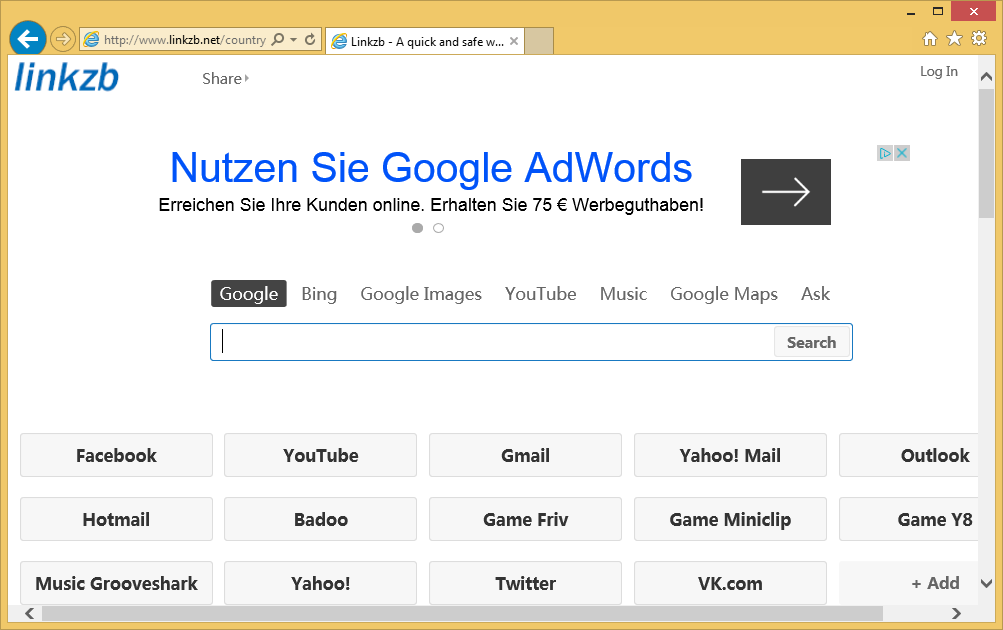This screenshot has height=630, width=1003.
Task: Open Favorites using the star icon
Action: point(954,39)
